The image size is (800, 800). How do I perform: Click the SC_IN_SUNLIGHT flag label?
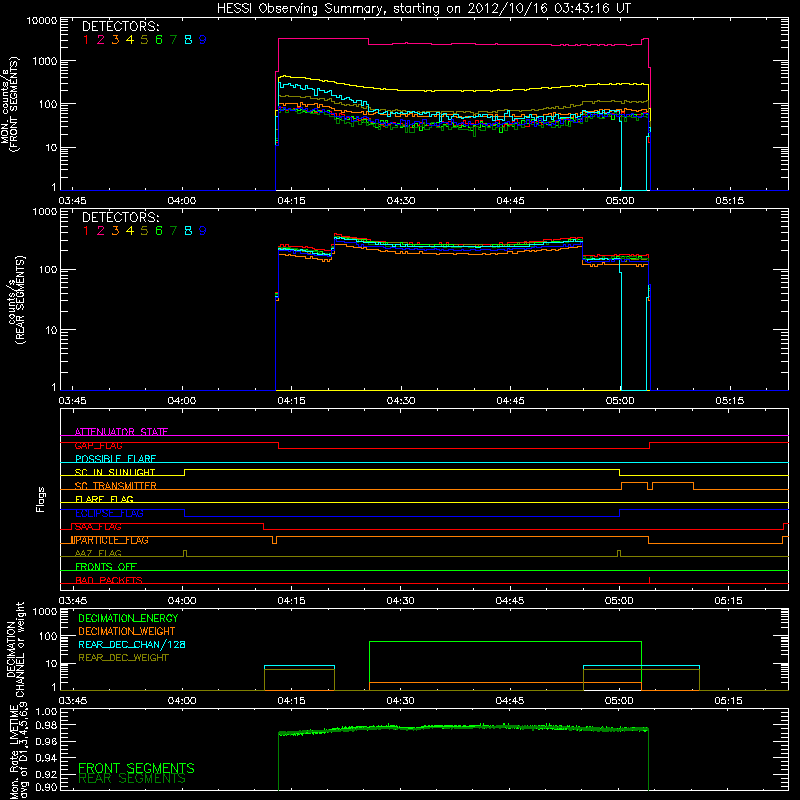click(x=115, y=472)
